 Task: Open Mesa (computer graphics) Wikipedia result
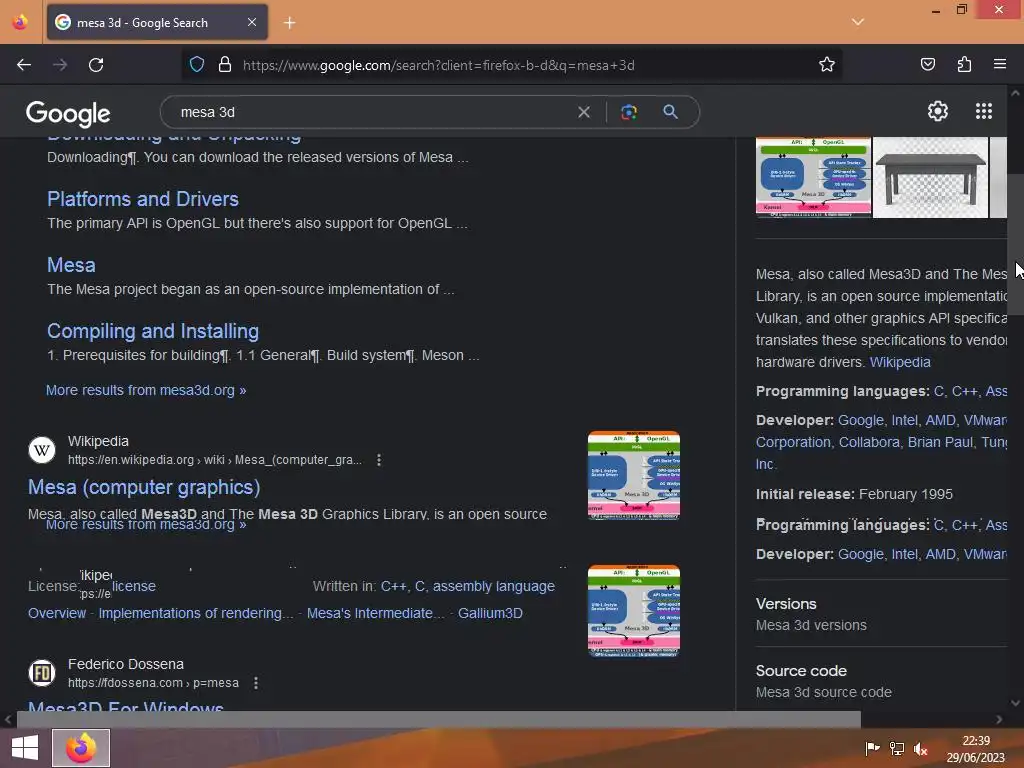(x=144, y=487)
